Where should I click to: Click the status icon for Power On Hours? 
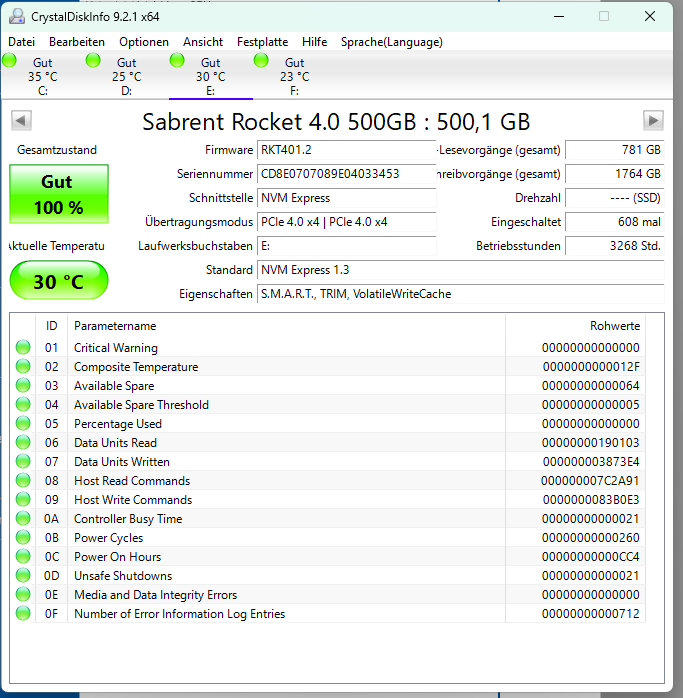pyautogui.click(x=23, y=556)
